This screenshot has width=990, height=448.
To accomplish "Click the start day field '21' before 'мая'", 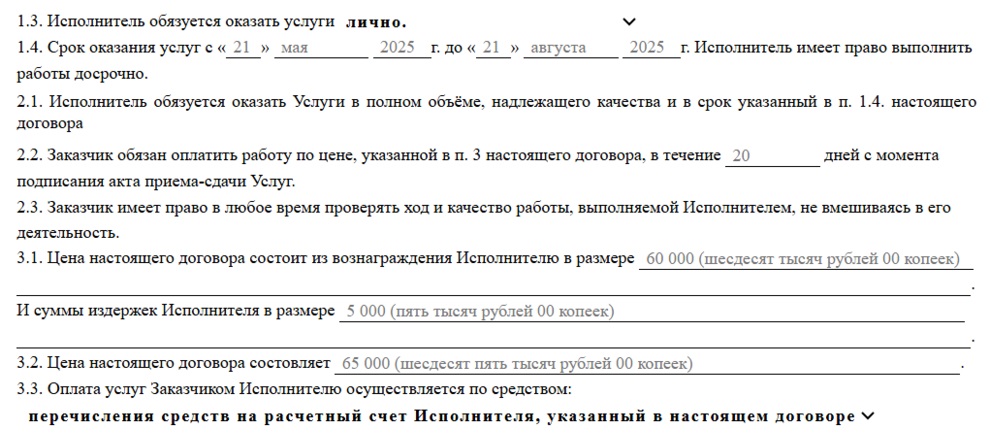I will tap(243, 48).
